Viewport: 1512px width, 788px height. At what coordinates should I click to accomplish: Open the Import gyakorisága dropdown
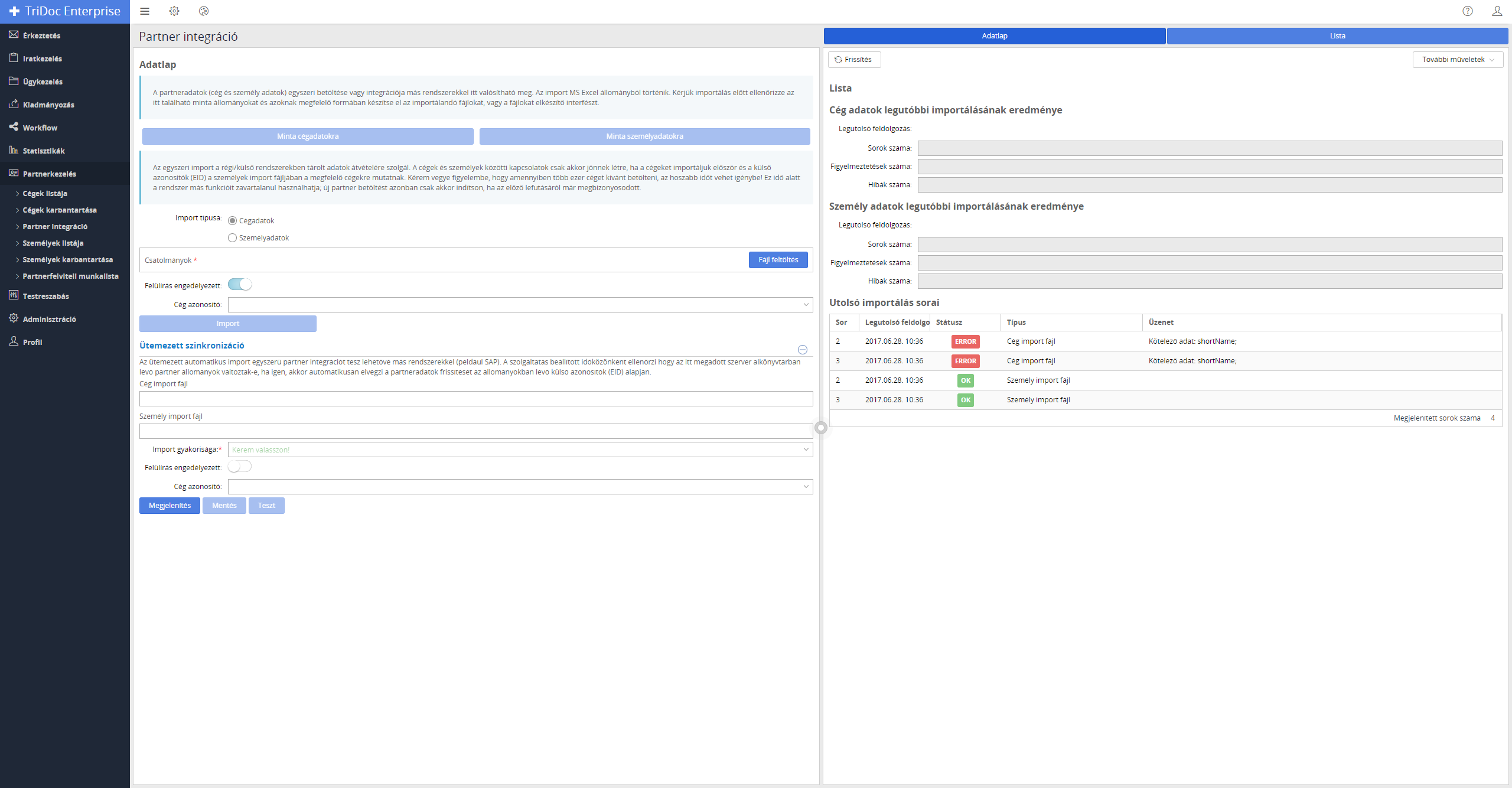(520, 450)
